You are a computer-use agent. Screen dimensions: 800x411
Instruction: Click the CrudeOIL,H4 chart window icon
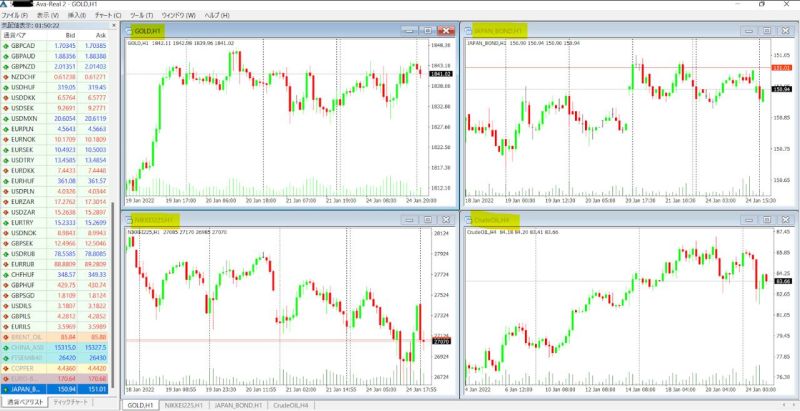(x=469, y=220)
